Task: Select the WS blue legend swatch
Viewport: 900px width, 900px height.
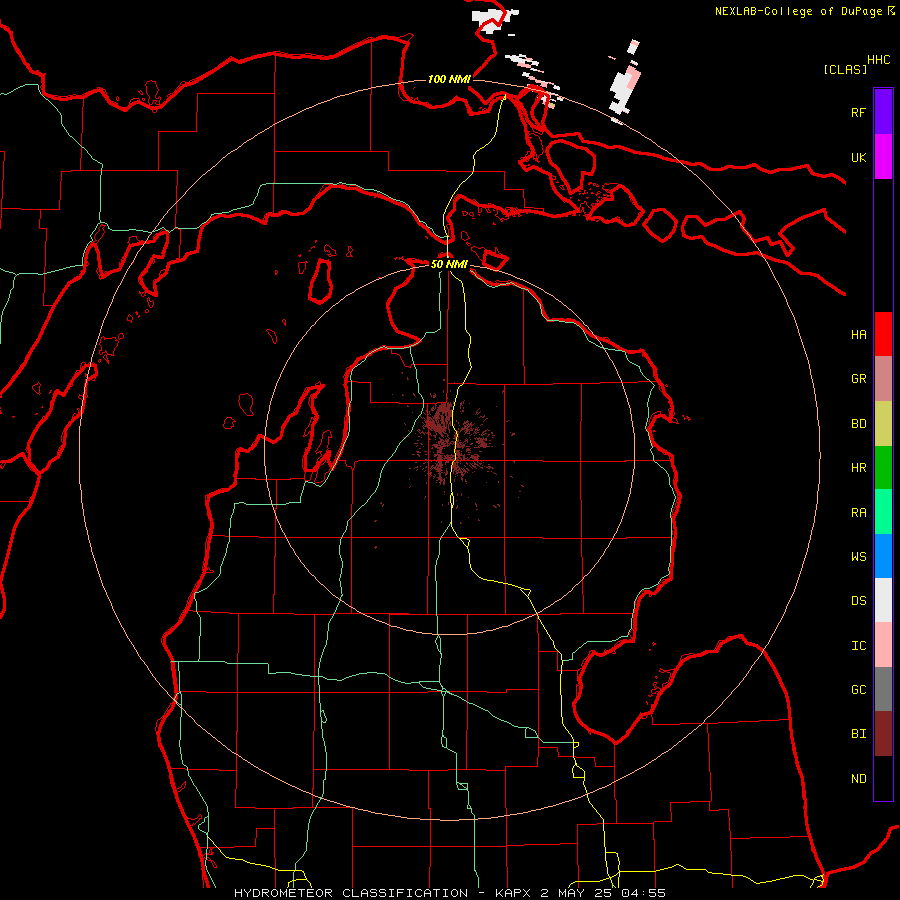Action: pos(883,556)
